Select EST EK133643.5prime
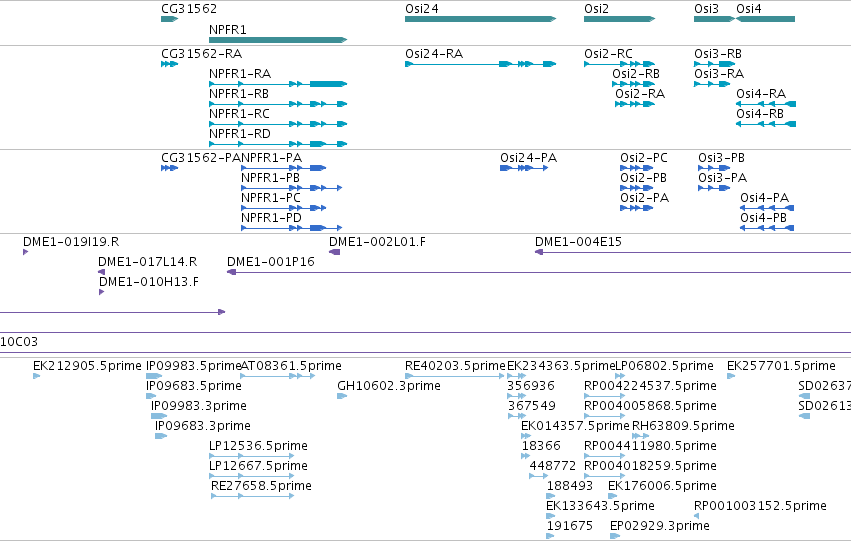The height and width of the screenshot is (541, 851). [550, 516]
